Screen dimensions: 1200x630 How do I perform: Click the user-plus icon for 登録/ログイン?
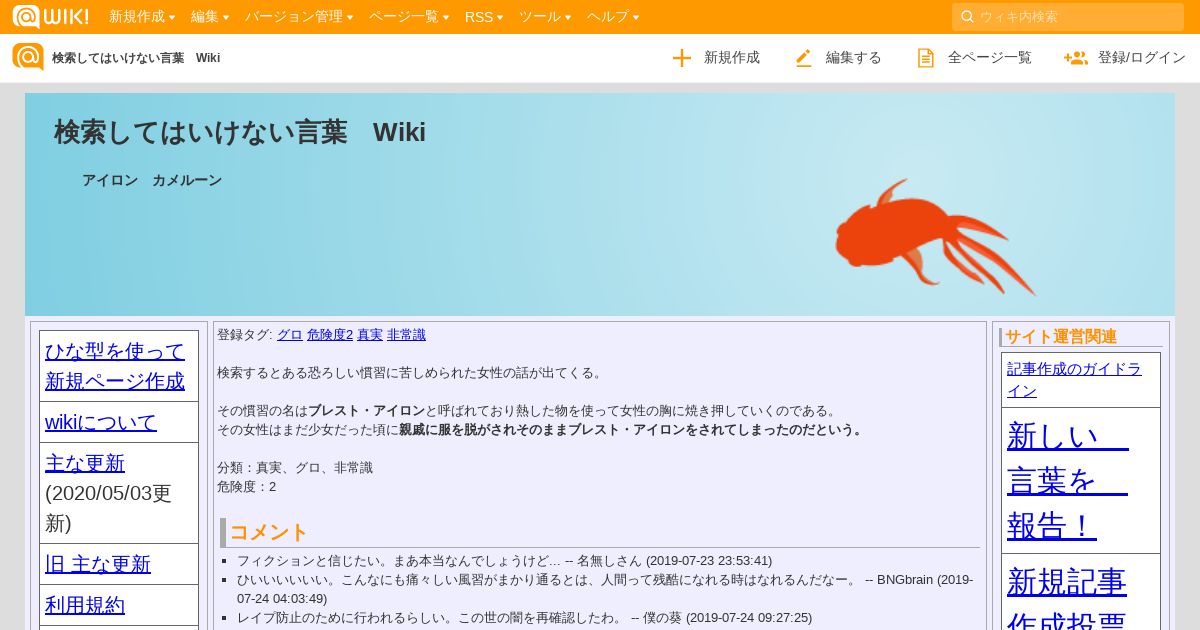coord(1076,58)
